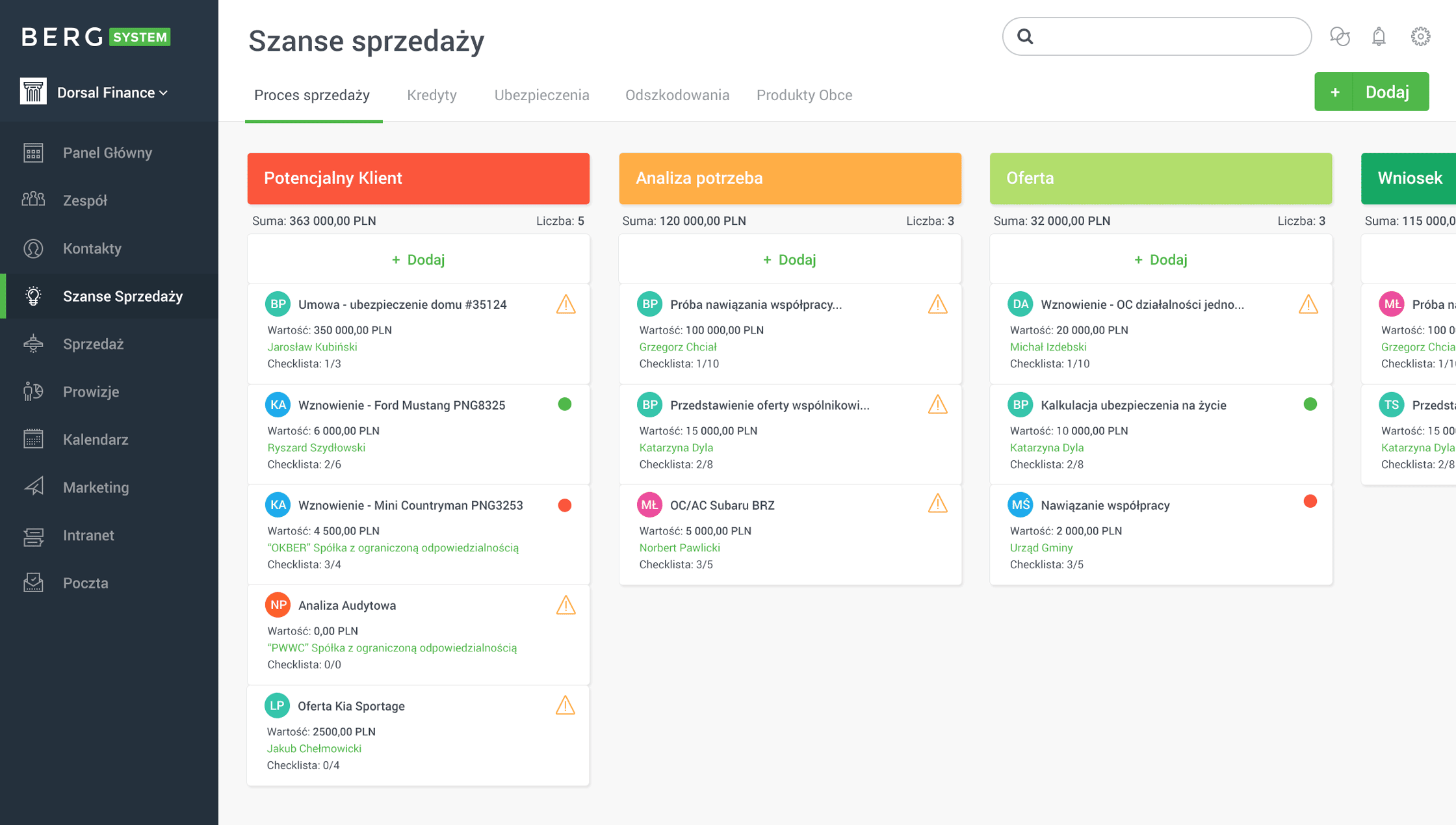Switch to the Odszkodowania tab

coord(677,95)
